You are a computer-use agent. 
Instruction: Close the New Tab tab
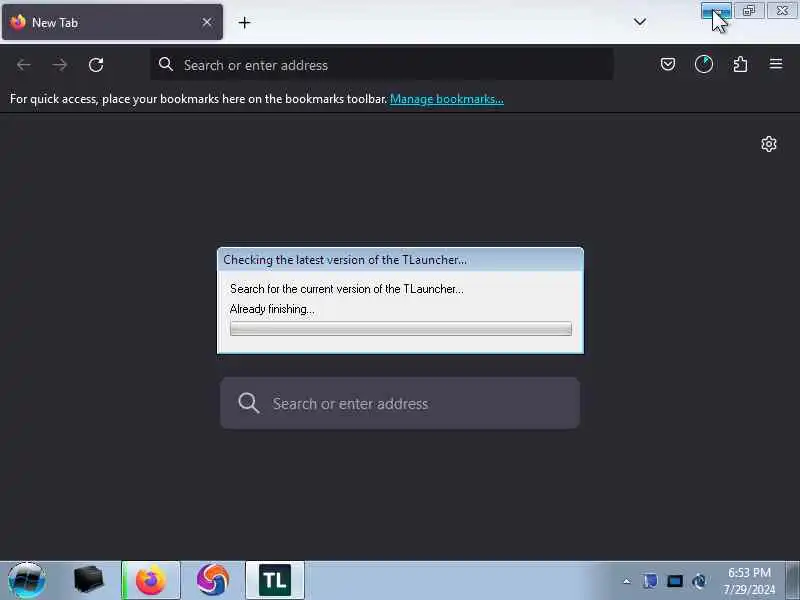pyautogui.click(x=207, y=22)
